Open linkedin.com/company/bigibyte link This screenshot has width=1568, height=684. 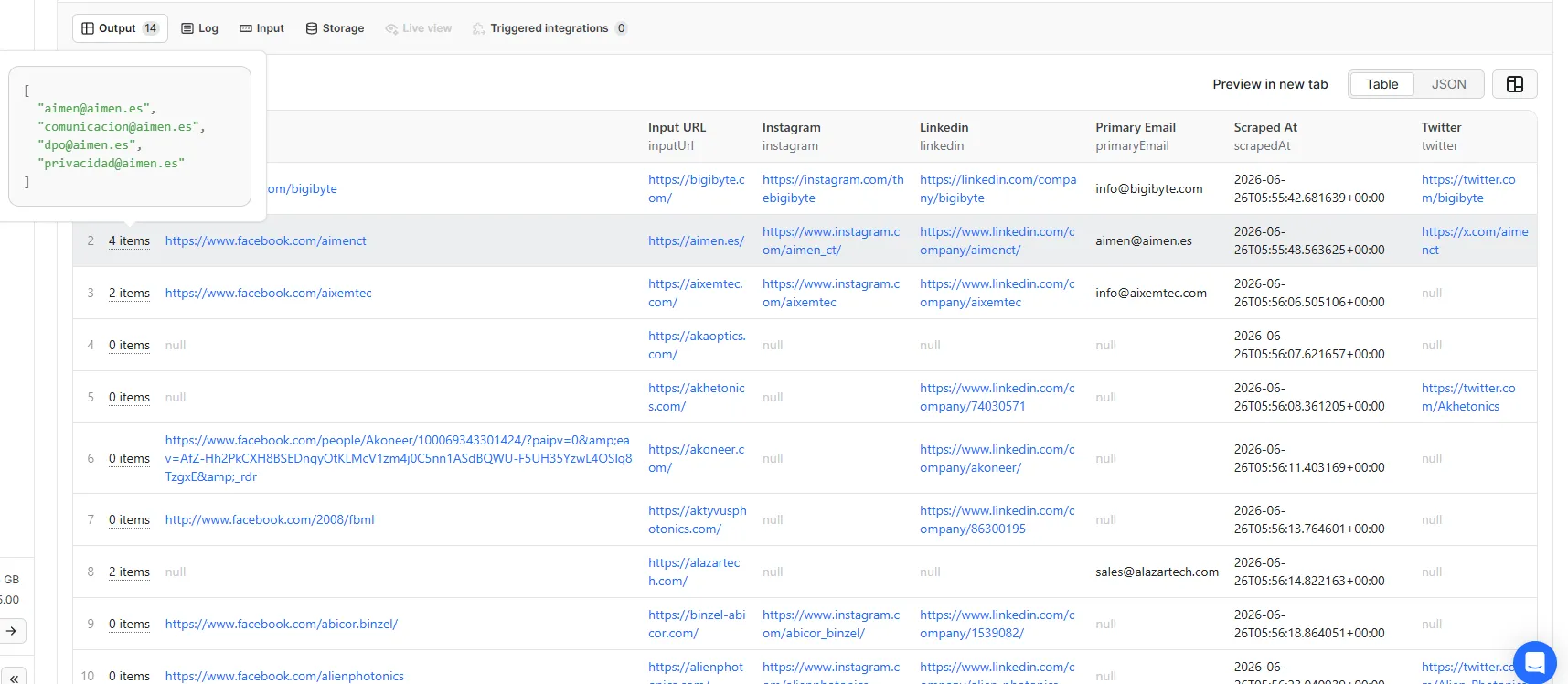[998, 188]
